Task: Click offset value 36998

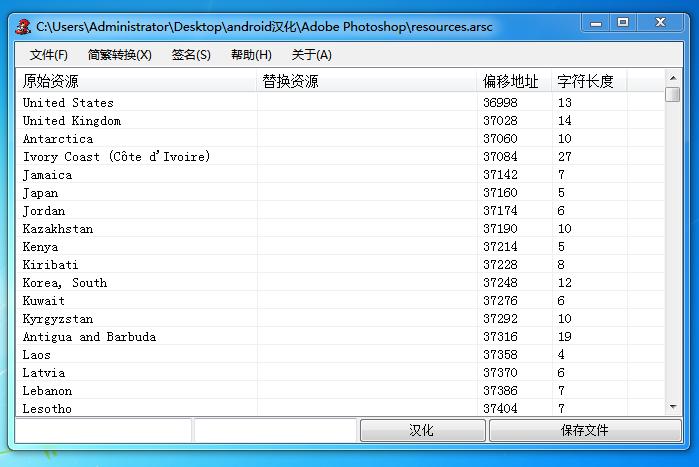Action: (x=500, y=102)
